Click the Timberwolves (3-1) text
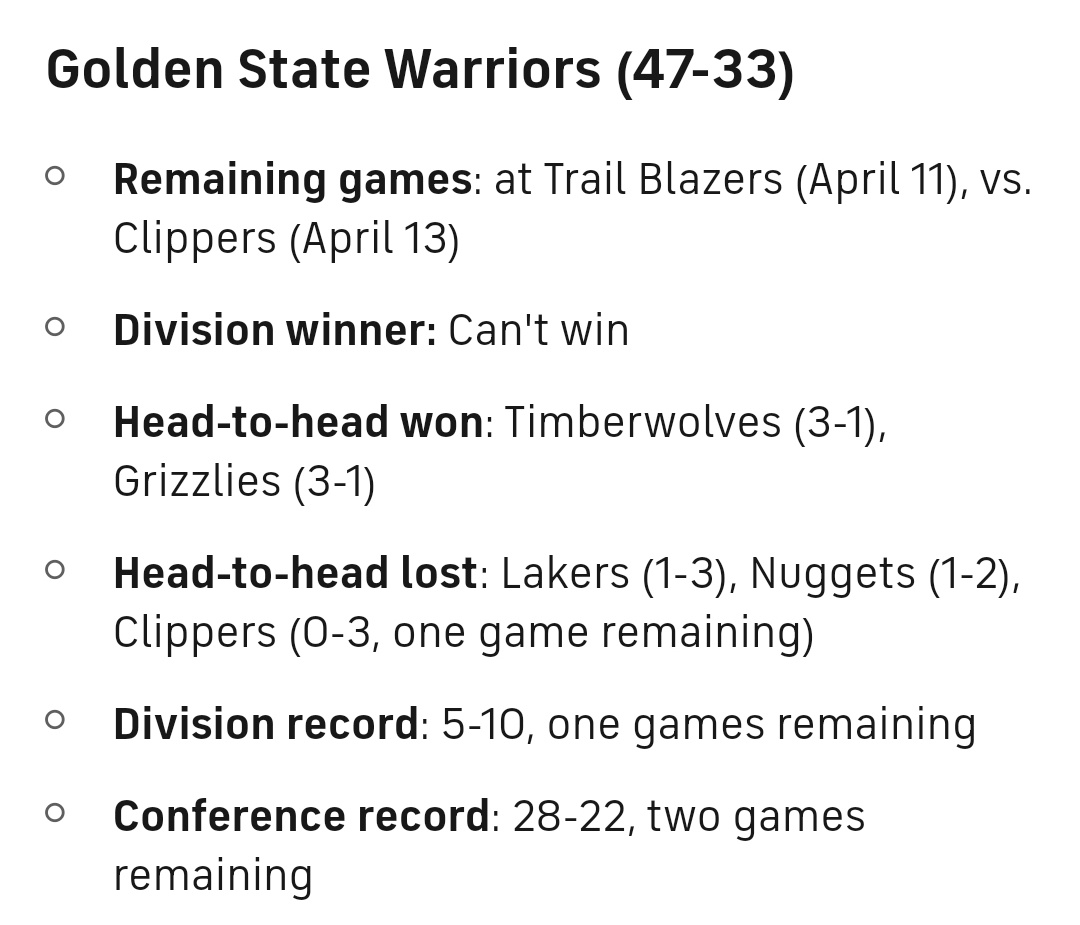This screenshot has height=925, width=1080. click(693, 423)
